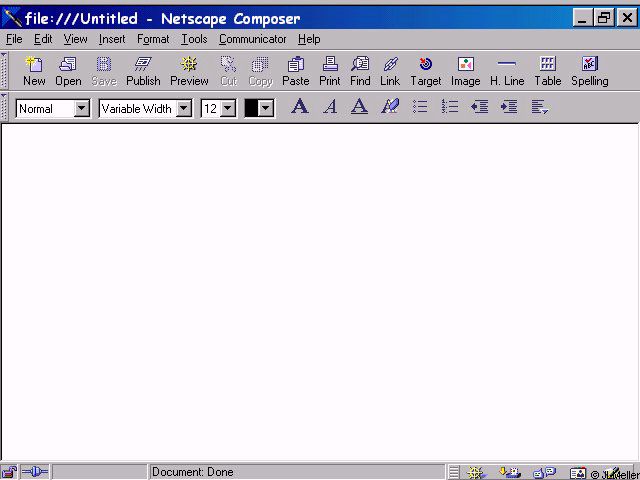Open the File menu
640x480 pixels.
point(14,39)
